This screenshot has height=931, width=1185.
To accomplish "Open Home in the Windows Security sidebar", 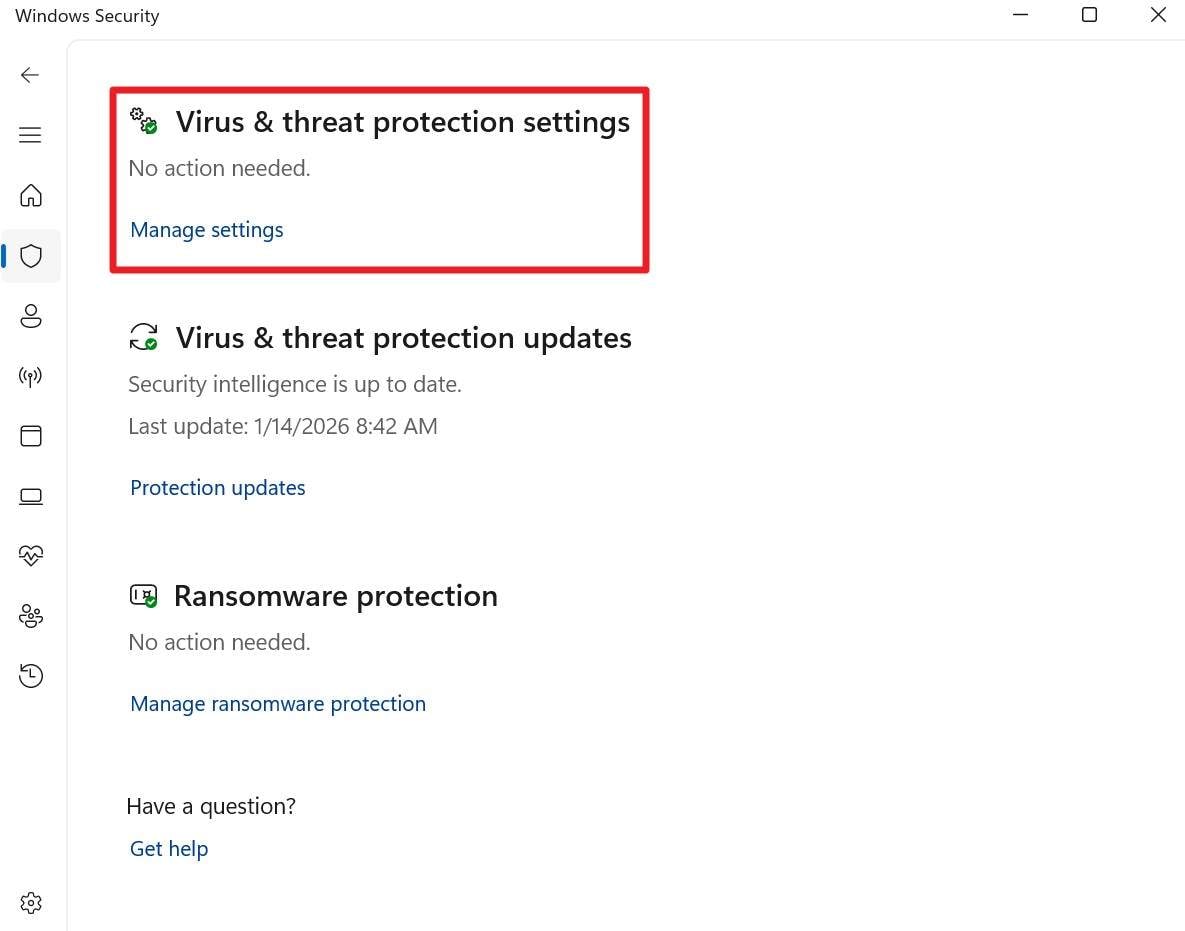I will tap(31, 196).
